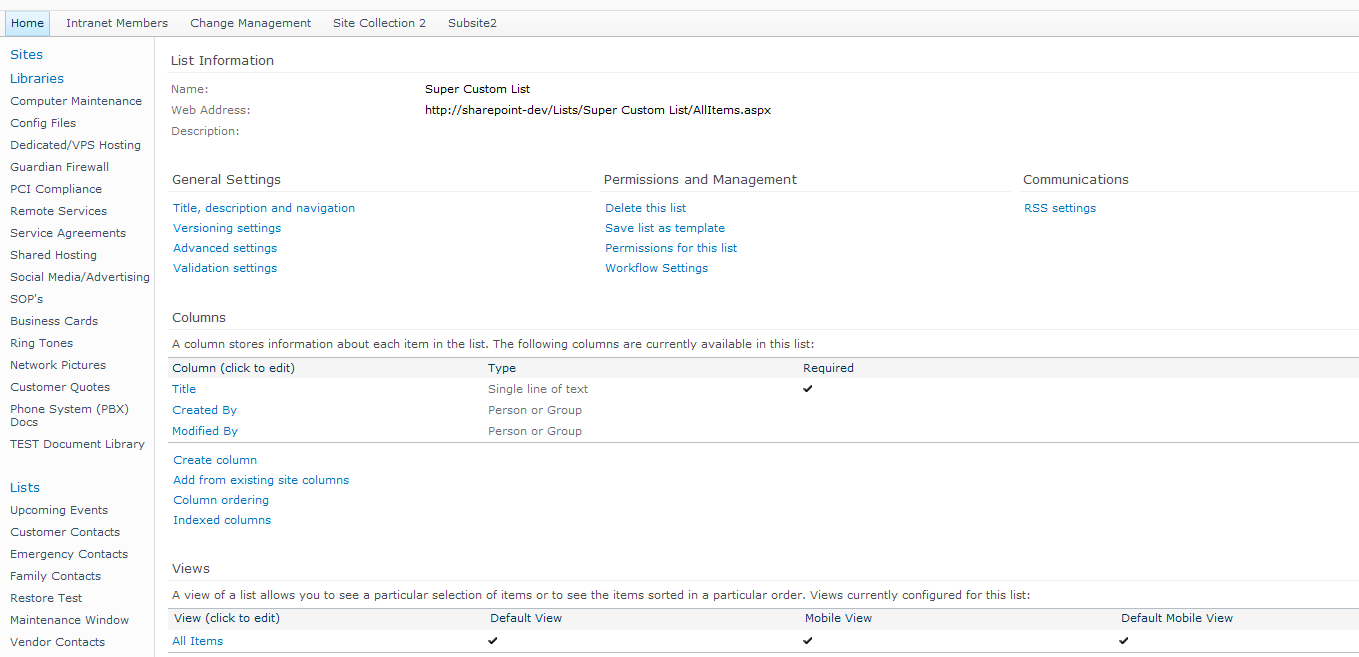This screenshot has height=657, width=1359.
Task: Open Remote Services library
Action: [x=58, y=211]
